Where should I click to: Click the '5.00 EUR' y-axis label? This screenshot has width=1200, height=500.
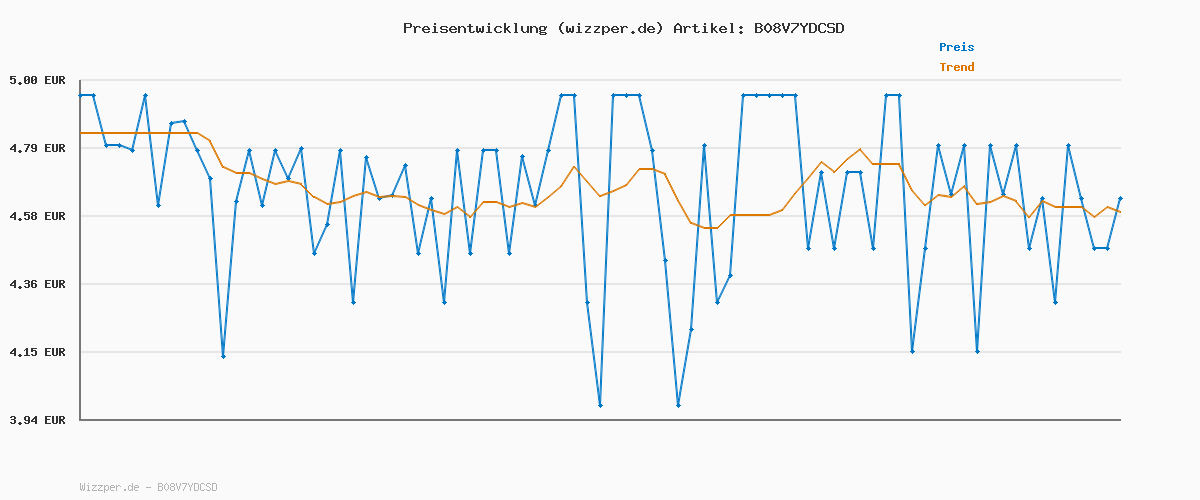point(37,80)
